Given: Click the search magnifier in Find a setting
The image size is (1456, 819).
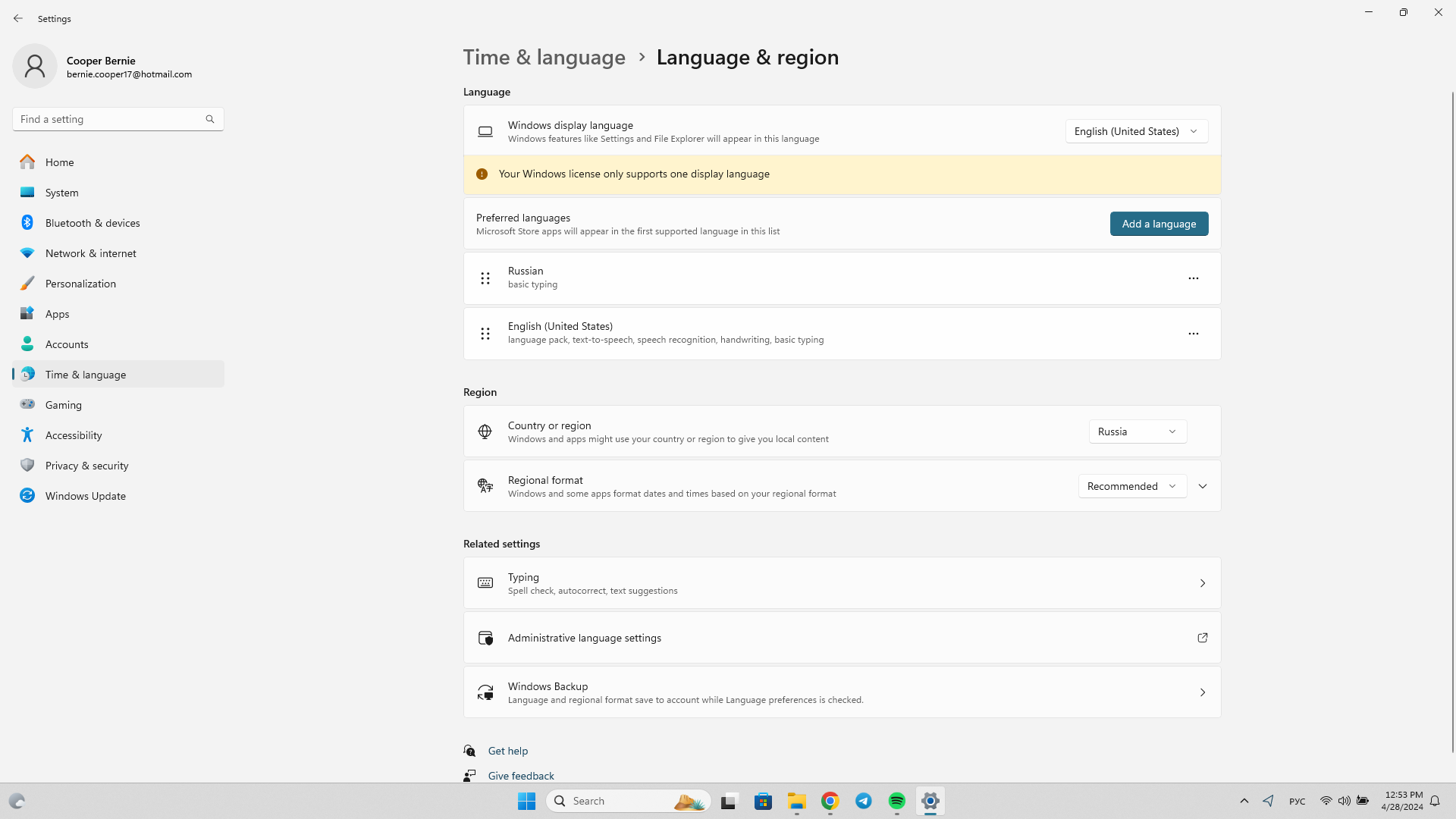Looking at the screenshot, I should click(210, 119).
